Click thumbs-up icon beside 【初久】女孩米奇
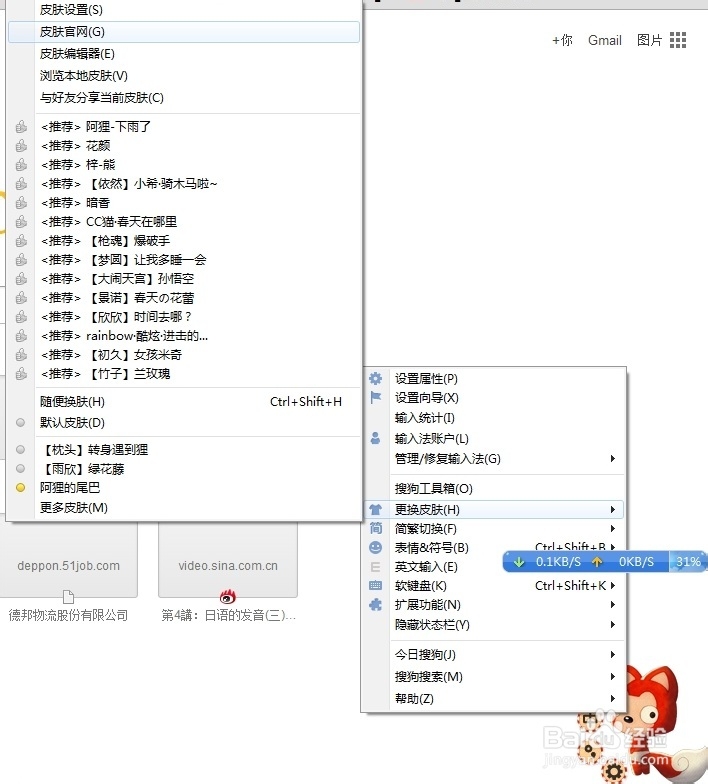 point(21,354)
